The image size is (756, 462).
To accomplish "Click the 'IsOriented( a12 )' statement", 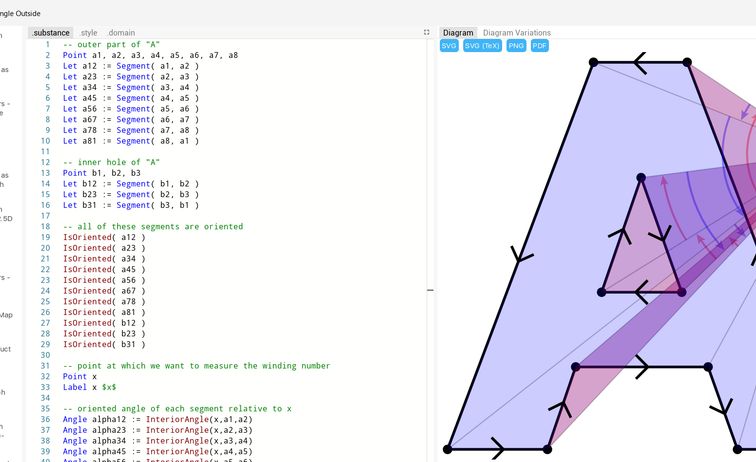I will (x=103, y=237).
